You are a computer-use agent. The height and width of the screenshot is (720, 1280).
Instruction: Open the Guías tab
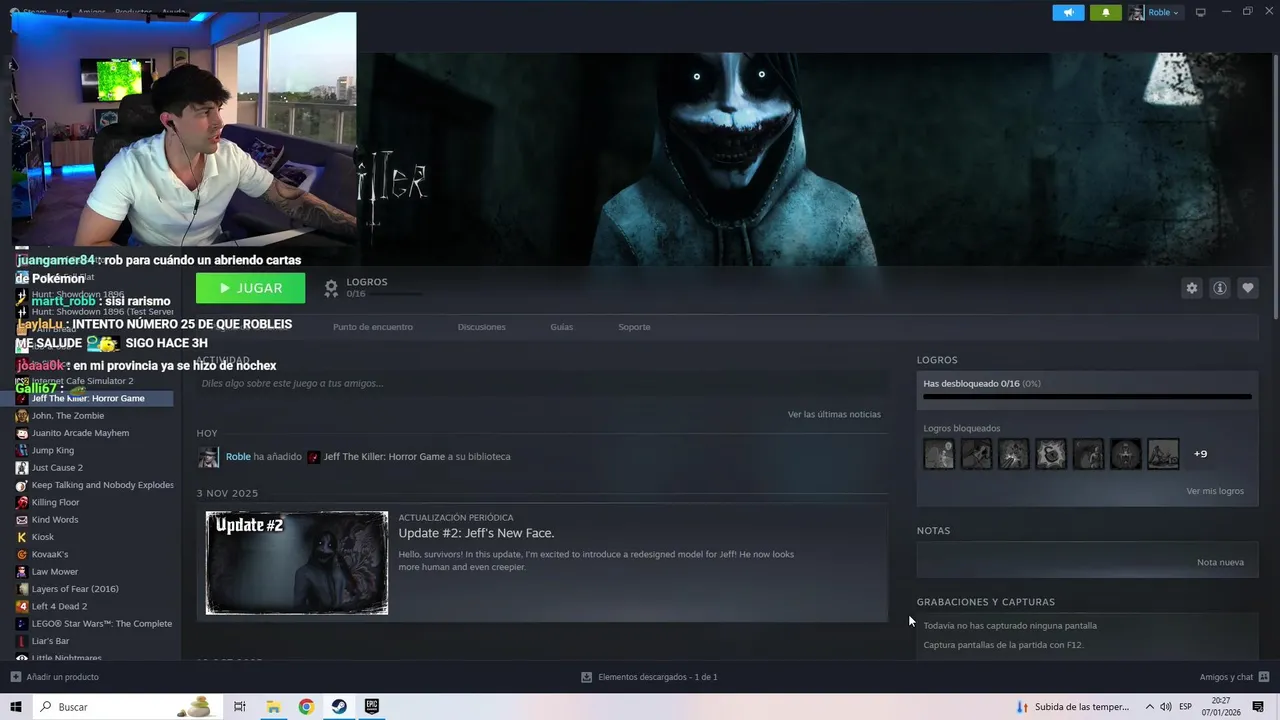561,327
